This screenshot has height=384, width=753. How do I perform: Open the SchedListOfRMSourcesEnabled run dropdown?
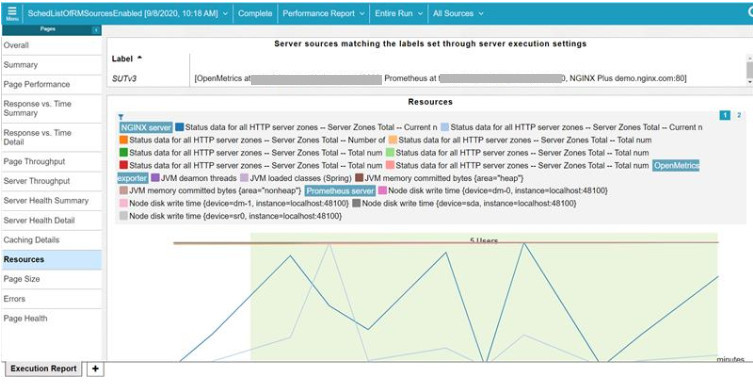coord(127,13)
